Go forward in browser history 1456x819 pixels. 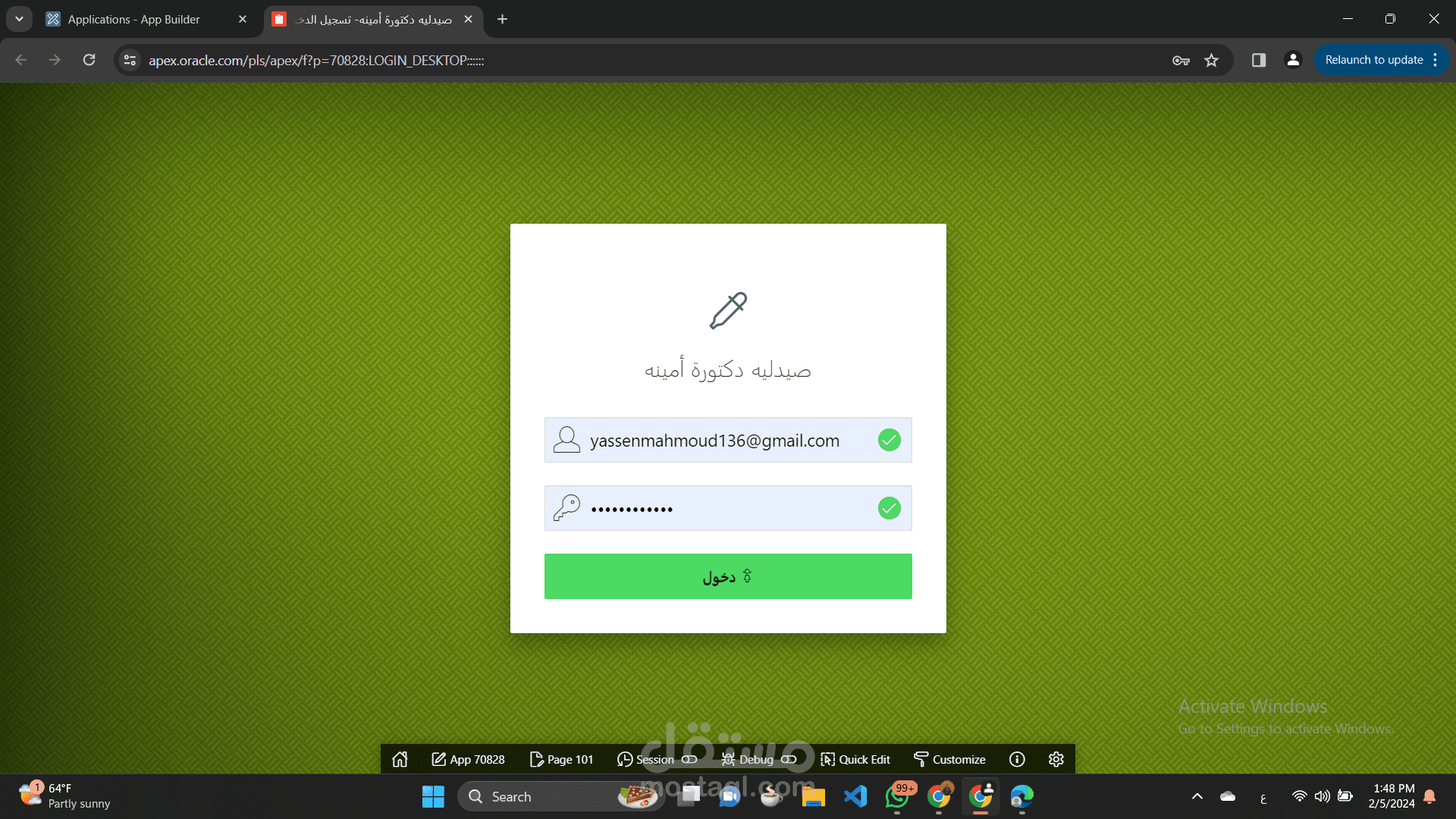(x=55, y=60)
